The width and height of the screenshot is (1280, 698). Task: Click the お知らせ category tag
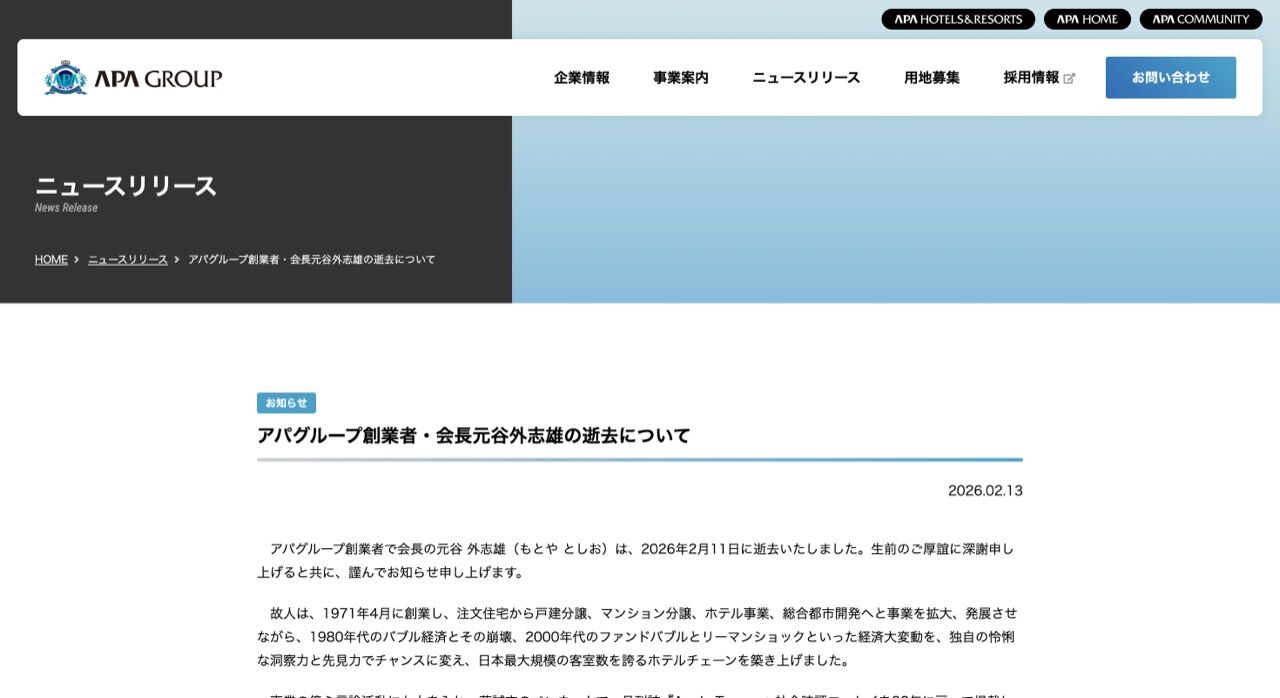pos(286,403)
